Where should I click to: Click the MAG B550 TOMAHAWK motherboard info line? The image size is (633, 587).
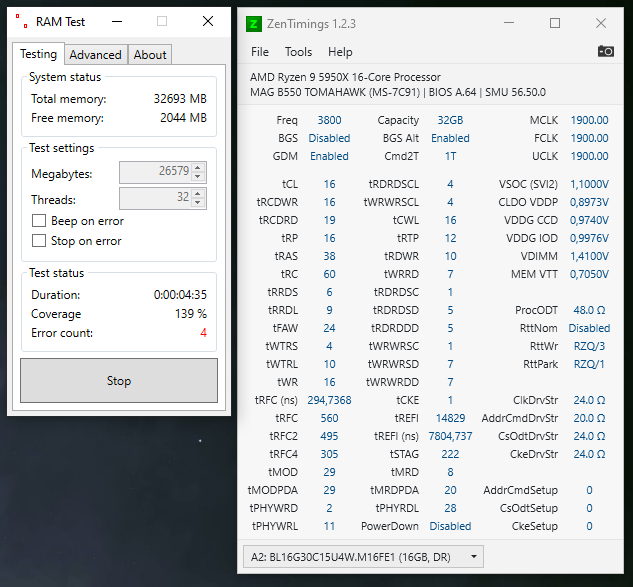(398, 92)
